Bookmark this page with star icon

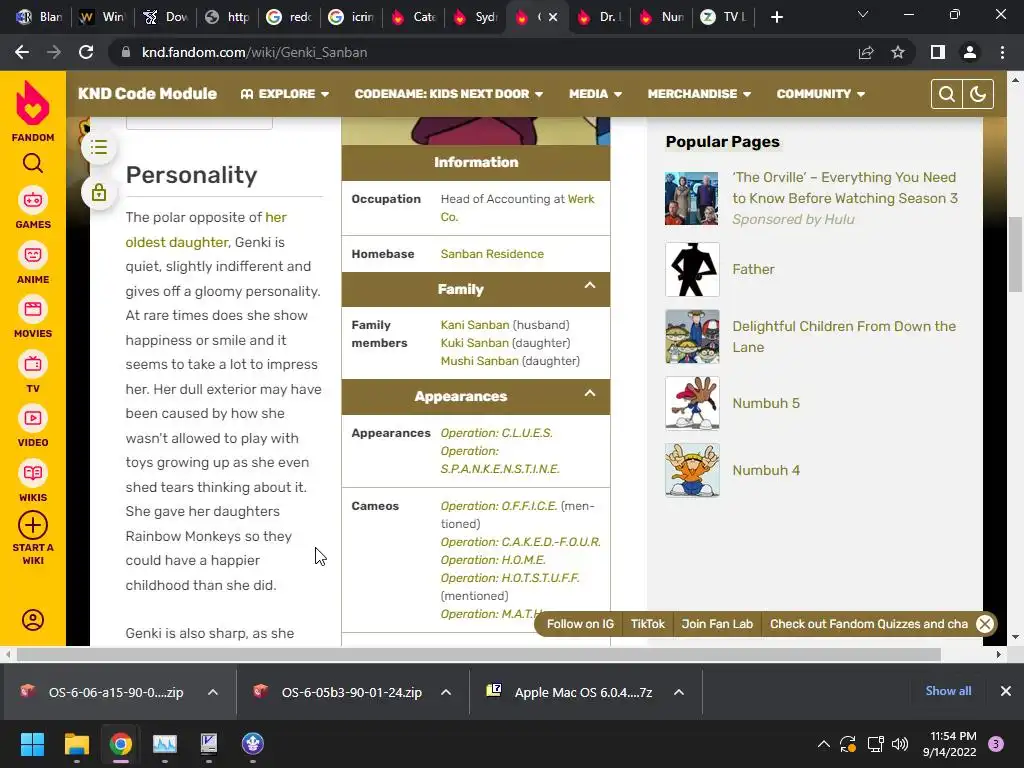point(898,52)
